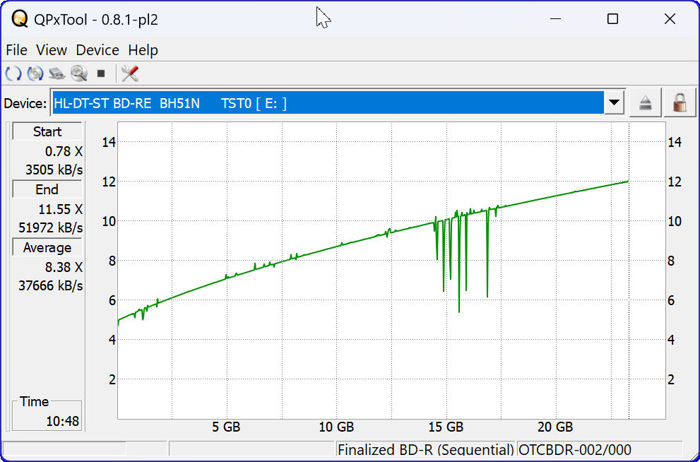
Task: Start a scan with the magnifier icon
Action: (x=79, y=74)
